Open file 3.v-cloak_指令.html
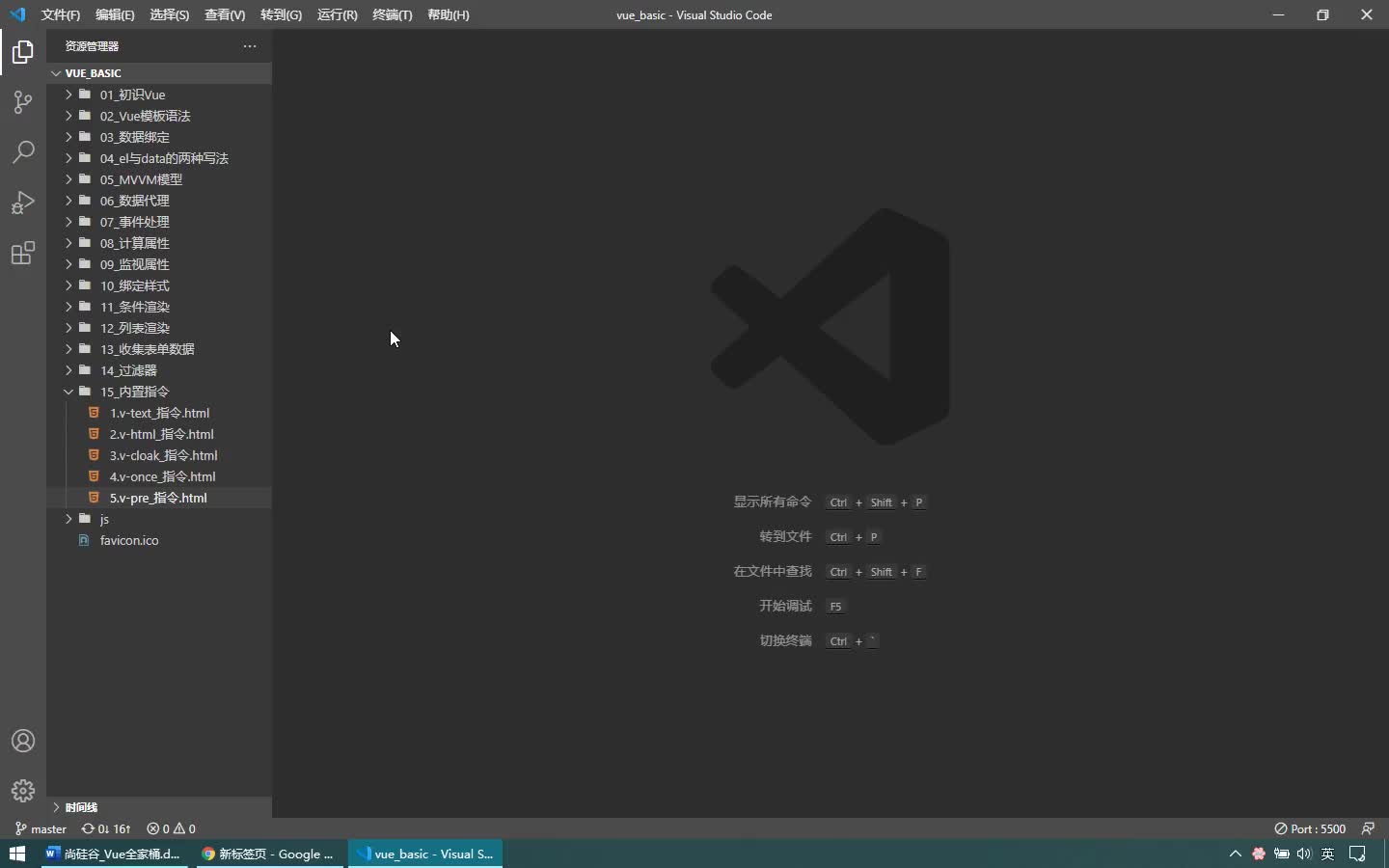This screenshot has width=1389, height=868. pyautogui.click(x=159, y=455)
